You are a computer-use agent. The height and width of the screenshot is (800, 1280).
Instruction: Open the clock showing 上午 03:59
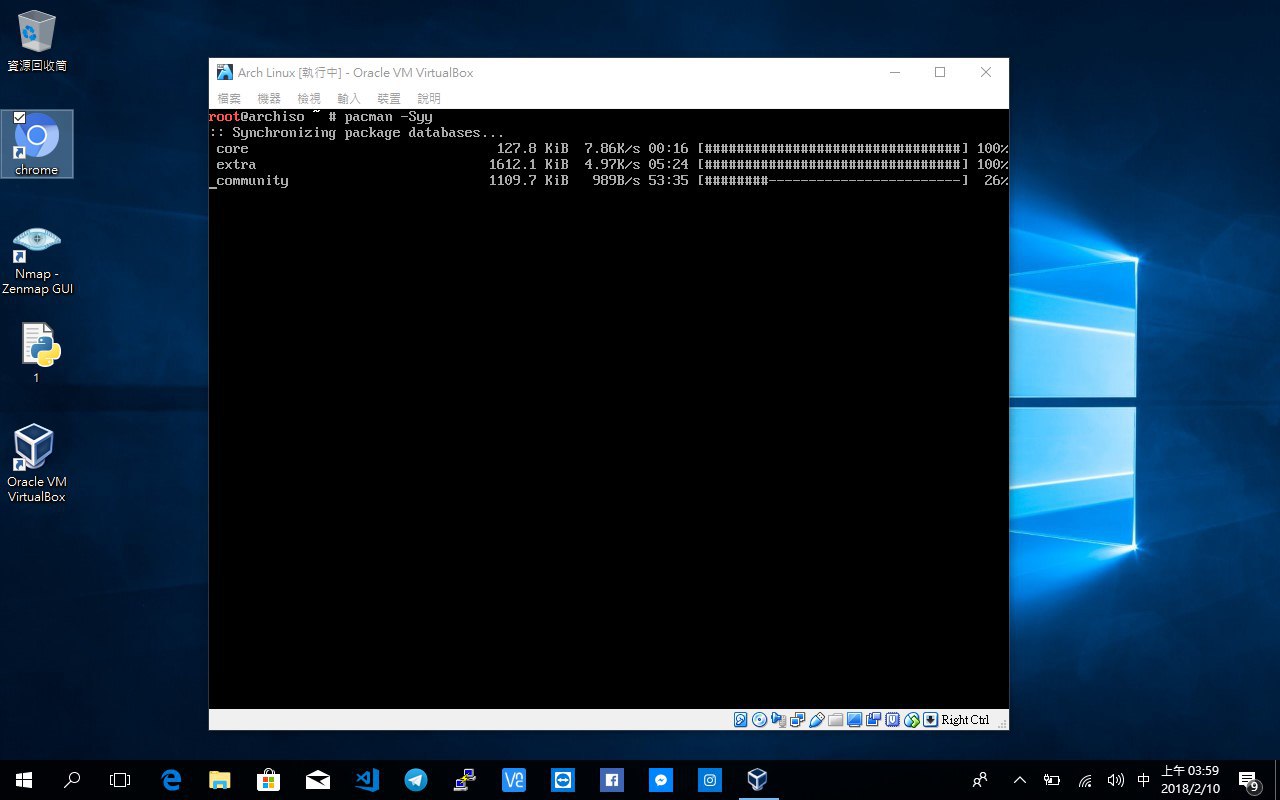[1190, 780]
